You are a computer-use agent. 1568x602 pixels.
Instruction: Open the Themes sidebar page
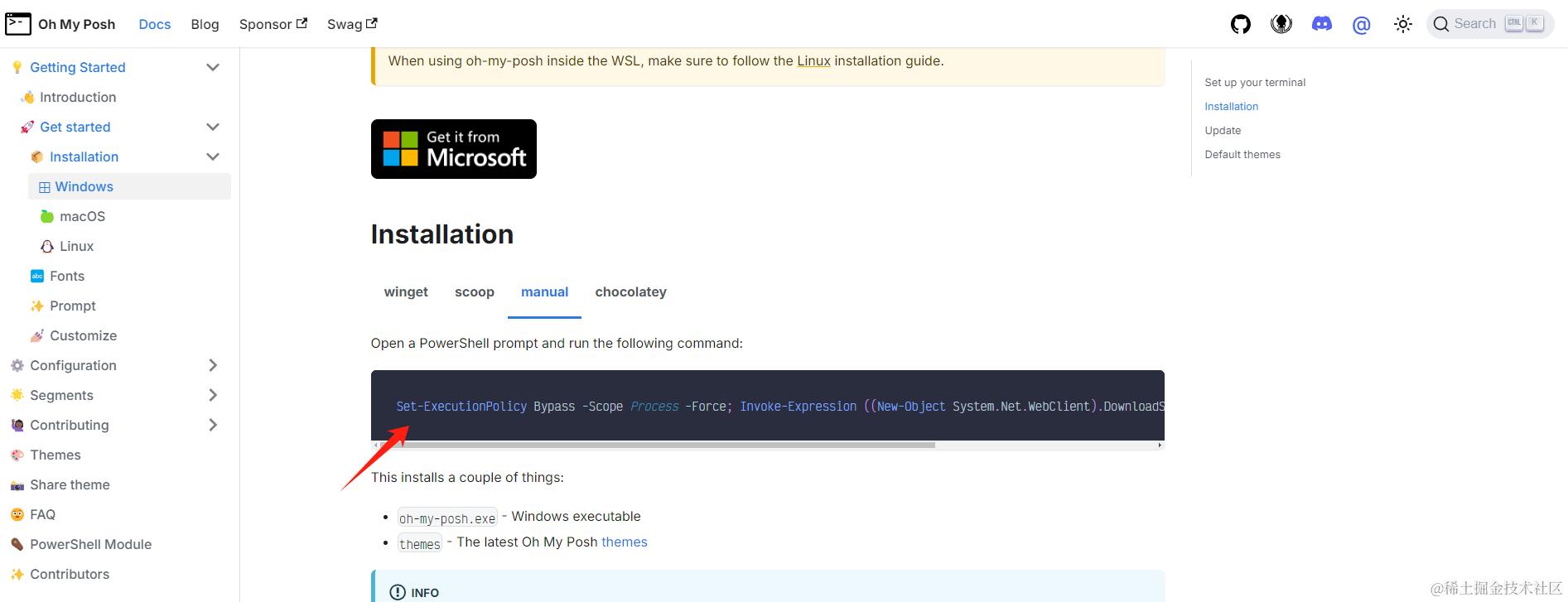pos(55,455)
